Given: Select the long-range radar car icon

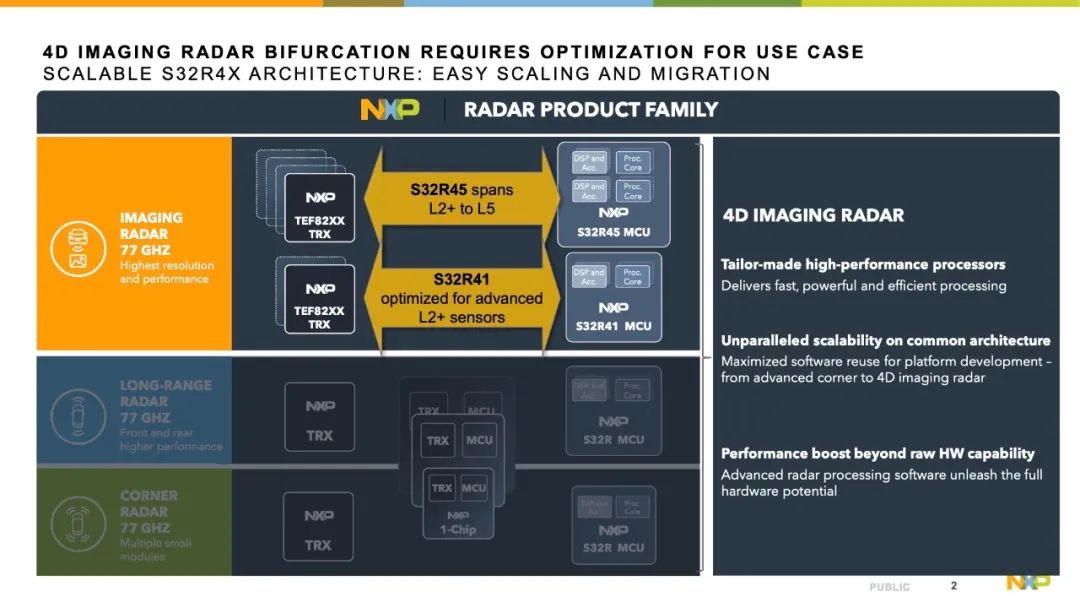Looking at the screenshot, I should coord(78,417).
